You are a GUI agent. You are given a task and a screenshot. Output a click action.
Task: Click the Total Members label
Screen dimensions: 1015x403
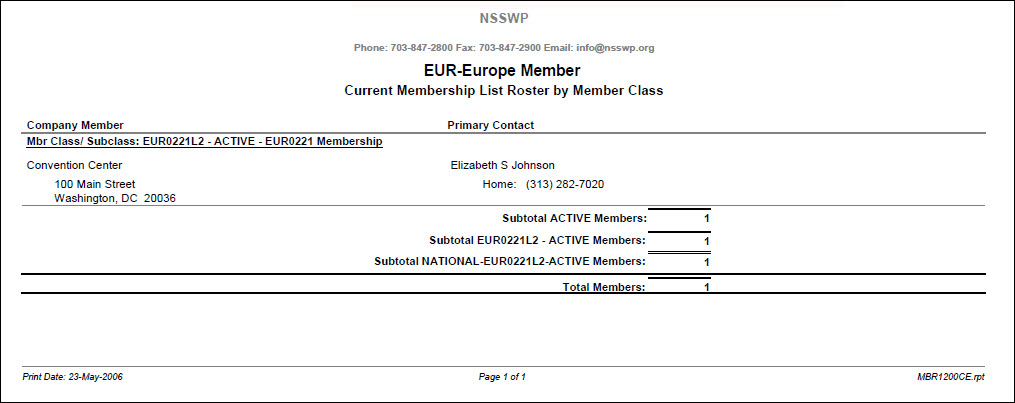coord(603,287)
